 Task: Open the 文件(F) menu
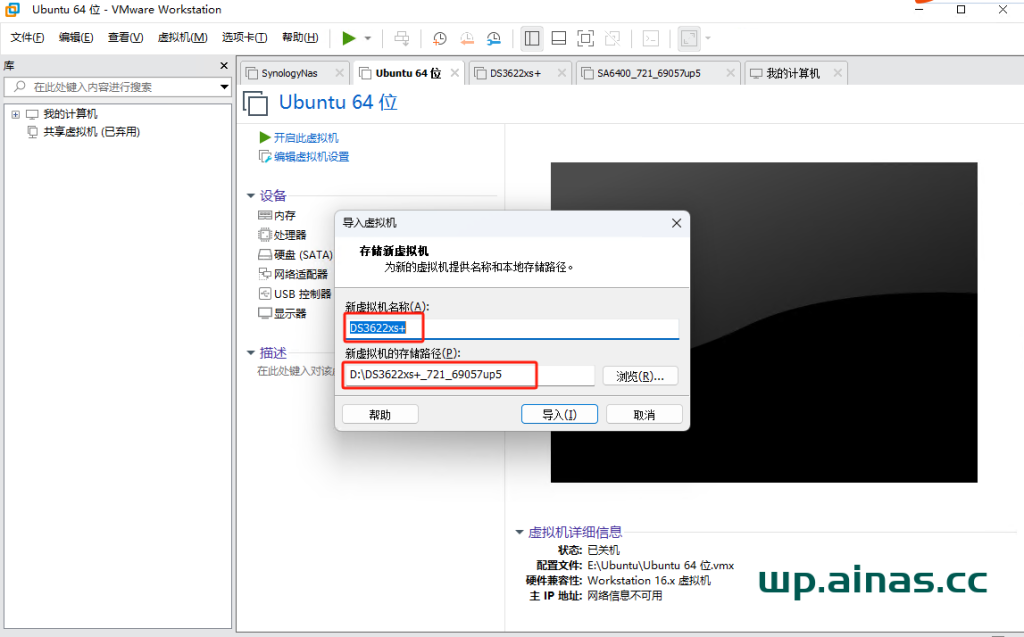[x=27, y=38]
